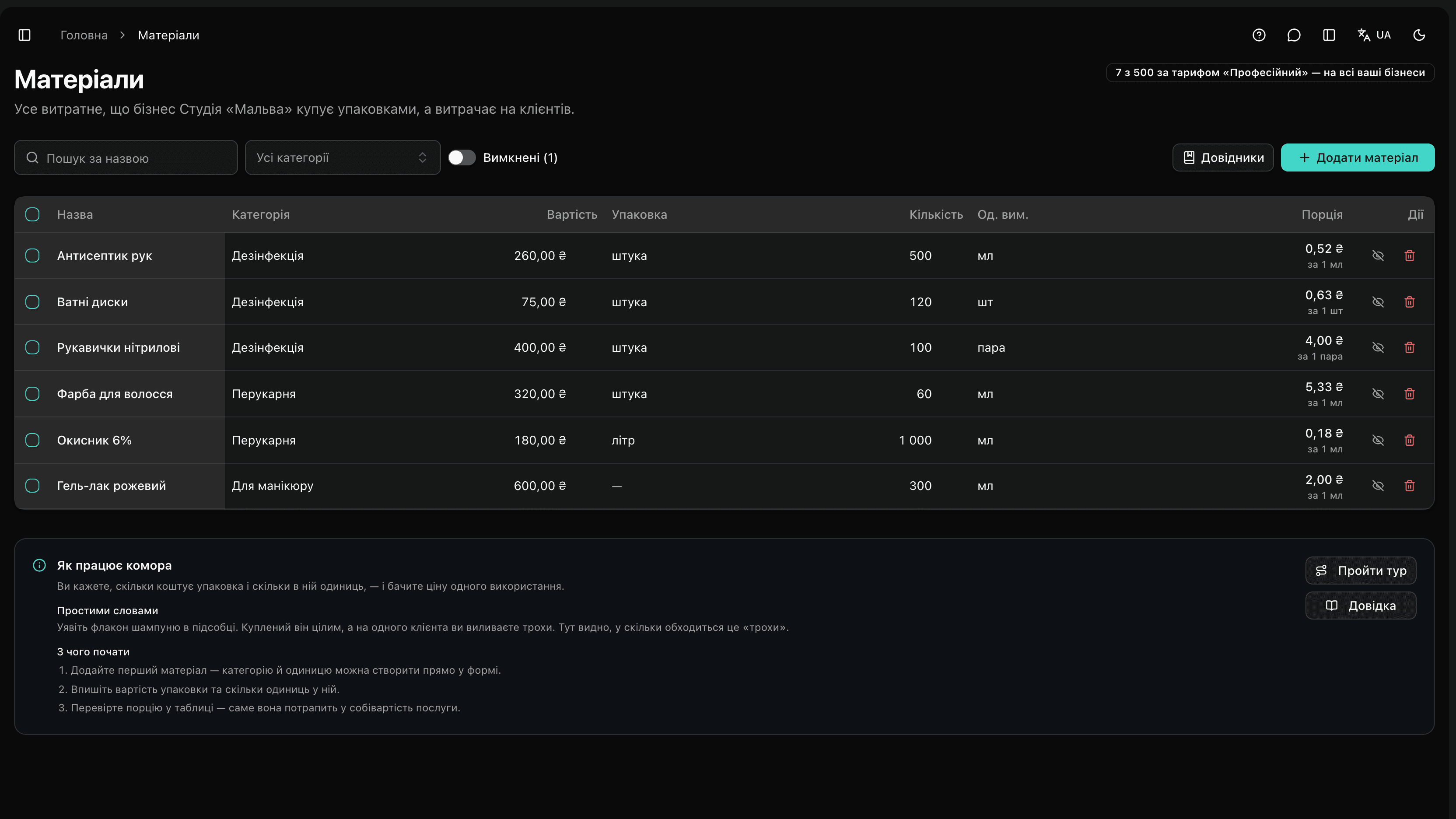
Task: Change language via UA translate icon
Action: [1375, 35]
